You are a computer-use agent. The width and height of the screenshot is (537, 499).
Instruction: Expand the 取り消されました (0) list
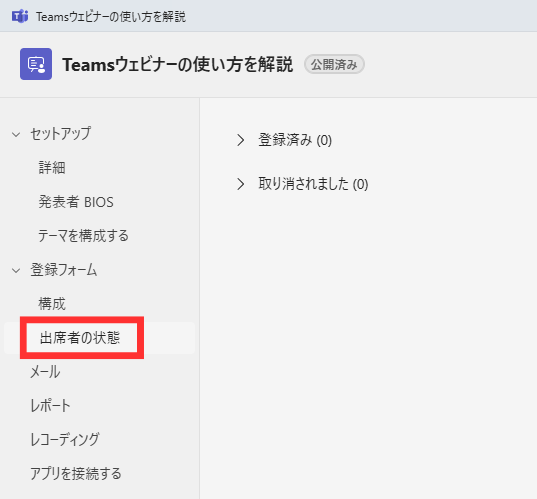point(241,184)
